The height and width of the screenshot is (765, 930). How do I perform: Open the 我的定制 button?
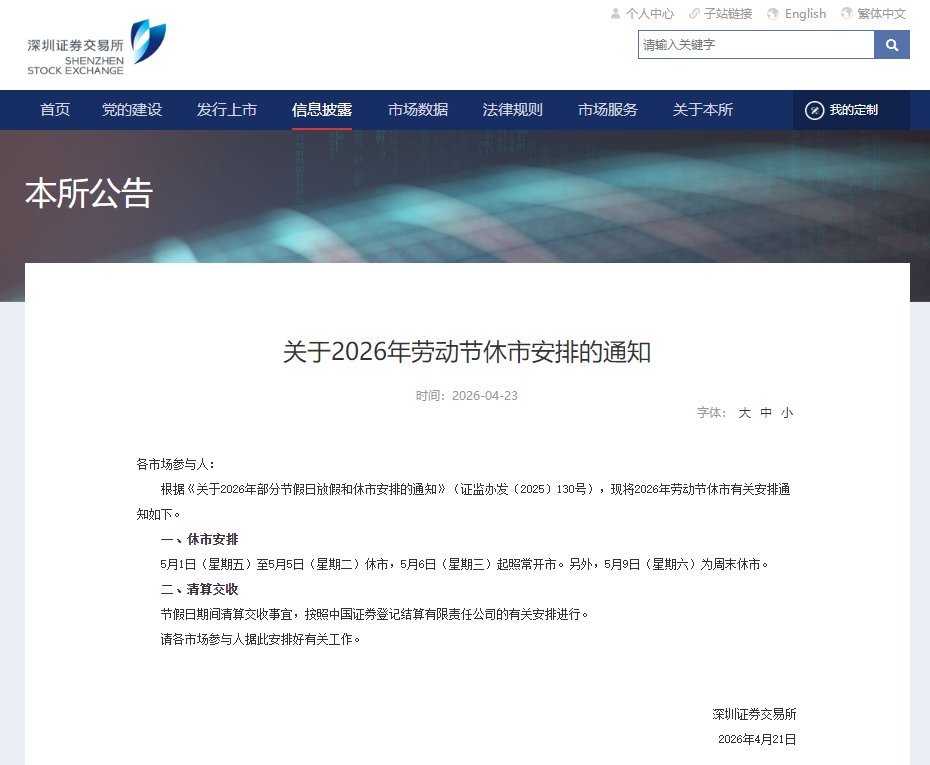853,110
